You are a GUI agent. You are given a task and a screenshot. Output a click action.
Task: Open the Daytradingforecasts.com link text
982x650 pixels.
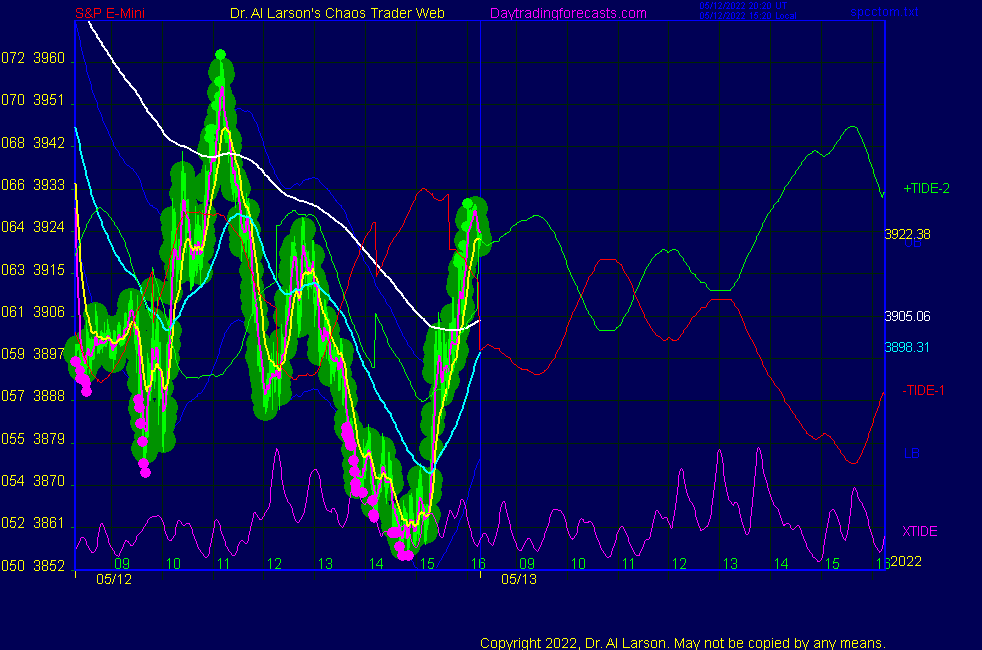pyautogui.click(x=568, y=13)
